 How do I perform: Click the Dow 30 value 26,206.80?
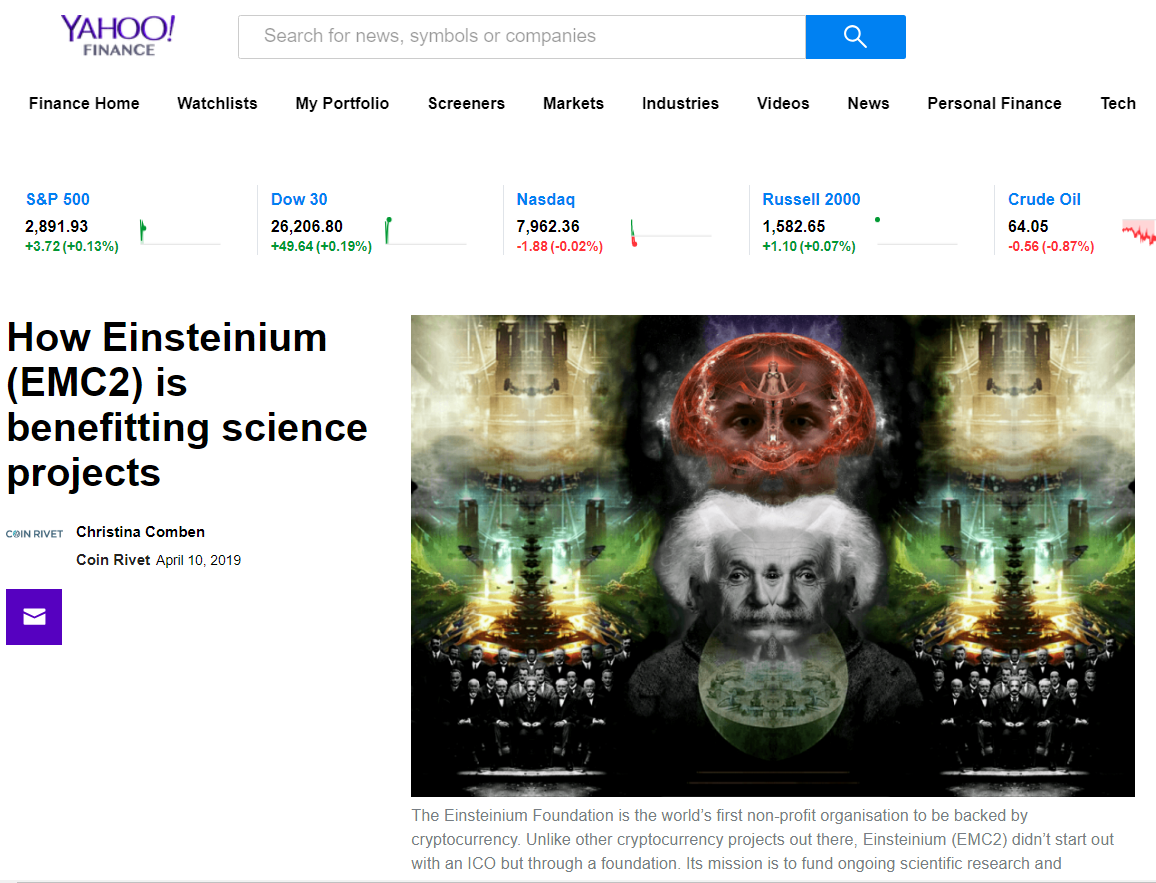[x=307, y=226]
